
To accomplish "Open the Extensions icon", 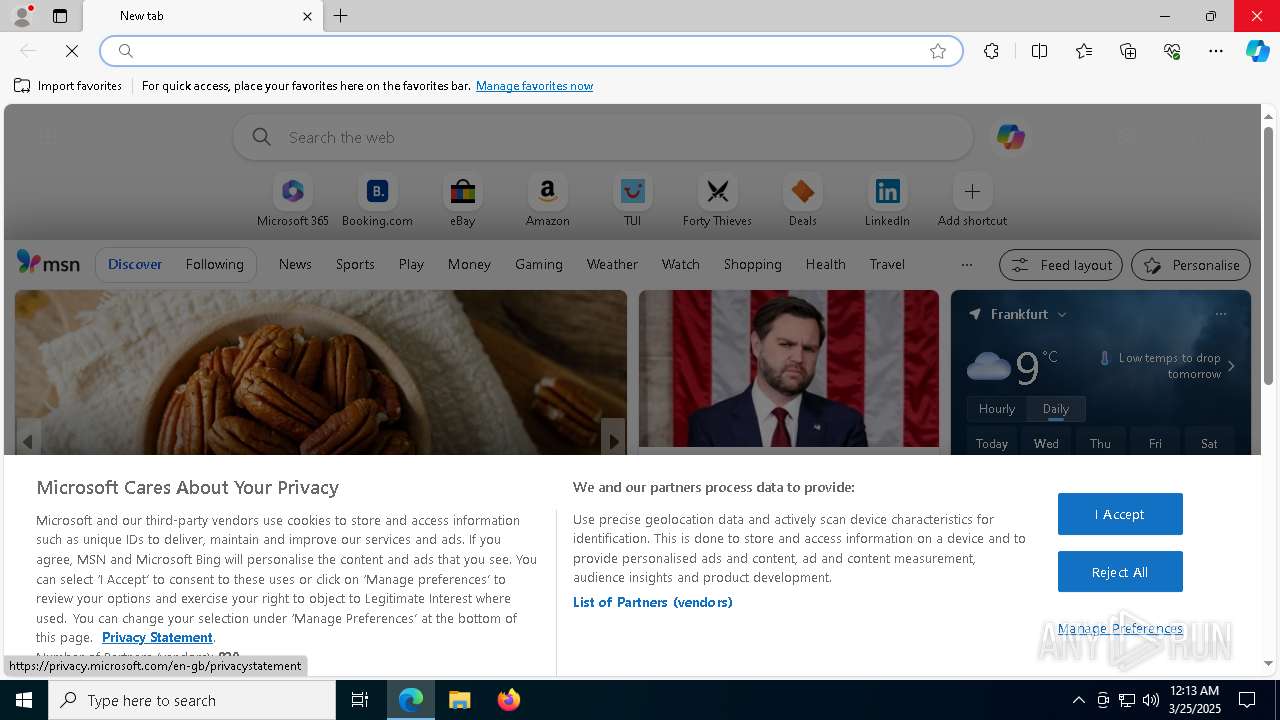I will [991, 51].
